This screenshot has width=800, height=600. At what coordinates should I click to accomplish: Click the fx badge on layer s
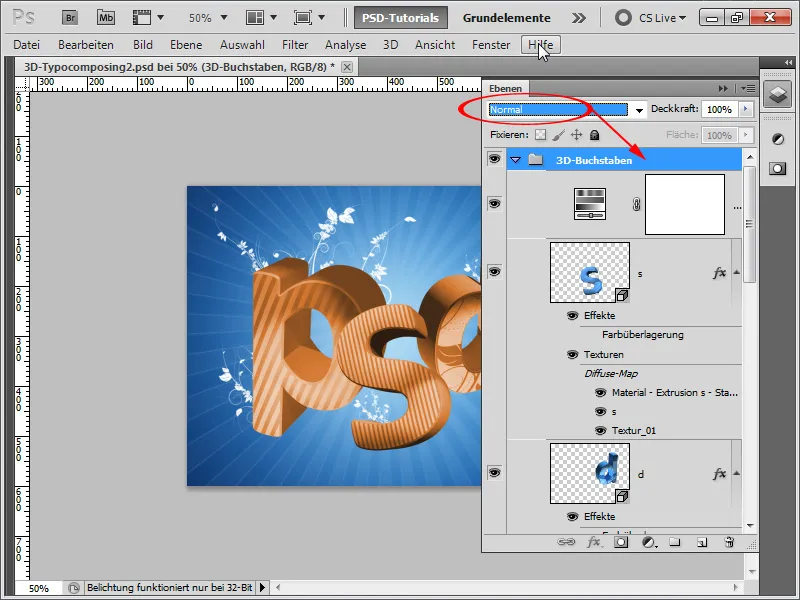pos(719,273)
